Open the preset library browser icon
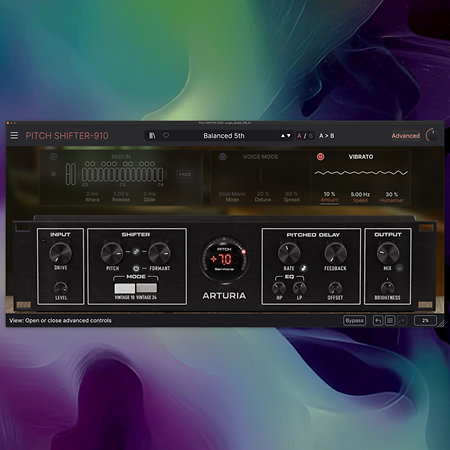450x450 pixels. click(152, 136)
